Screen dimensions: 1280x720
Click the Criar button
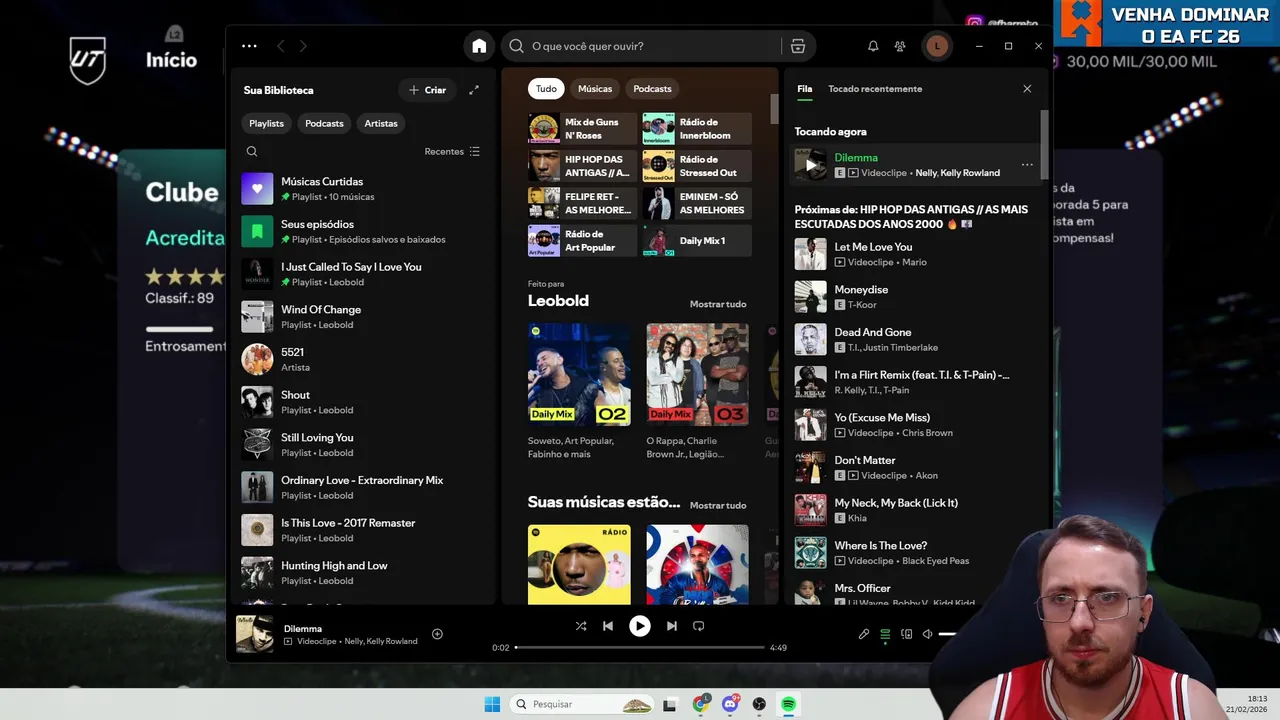(427, 90)
